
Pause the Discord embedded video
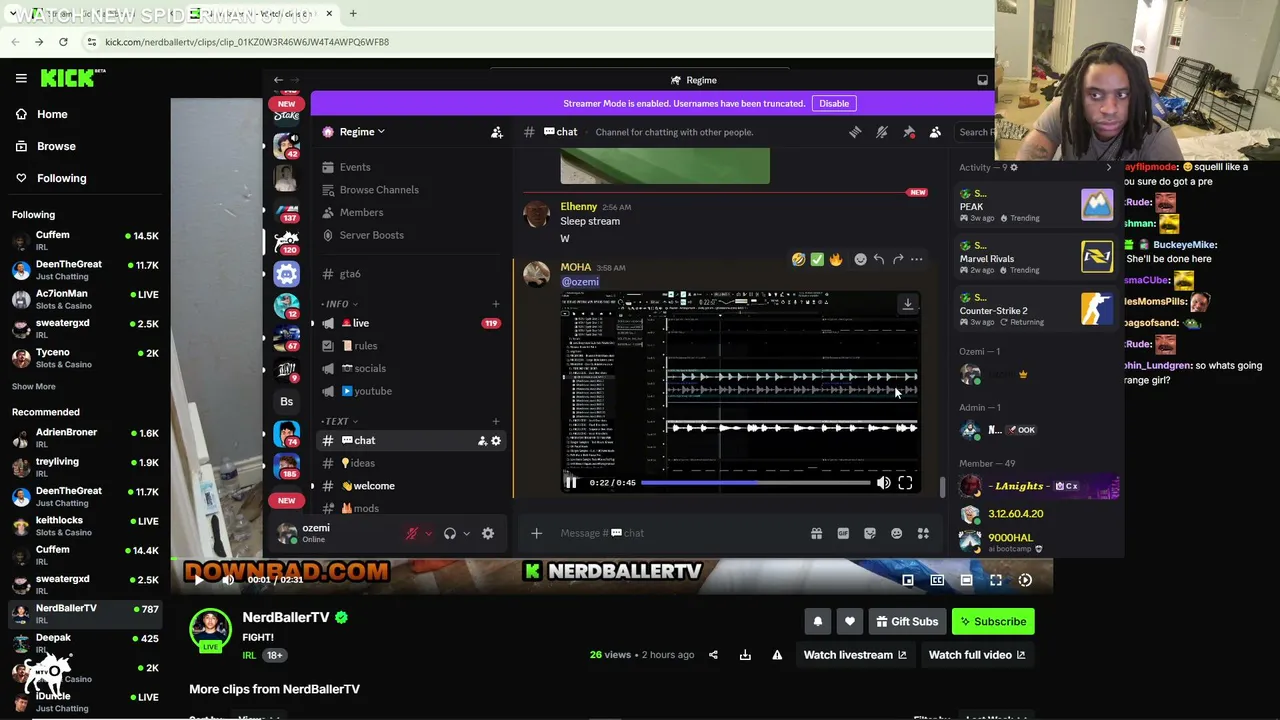coord(571,483)
